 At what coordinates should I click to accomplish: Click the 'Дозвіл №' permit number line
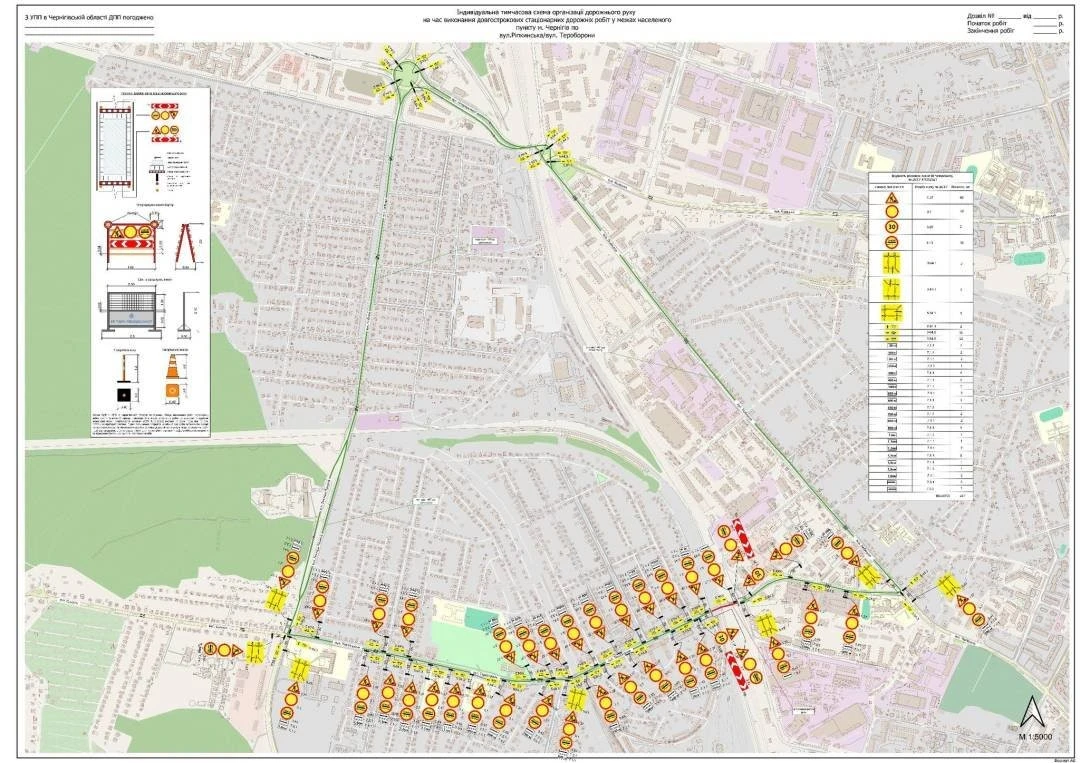pos(1015,15)
